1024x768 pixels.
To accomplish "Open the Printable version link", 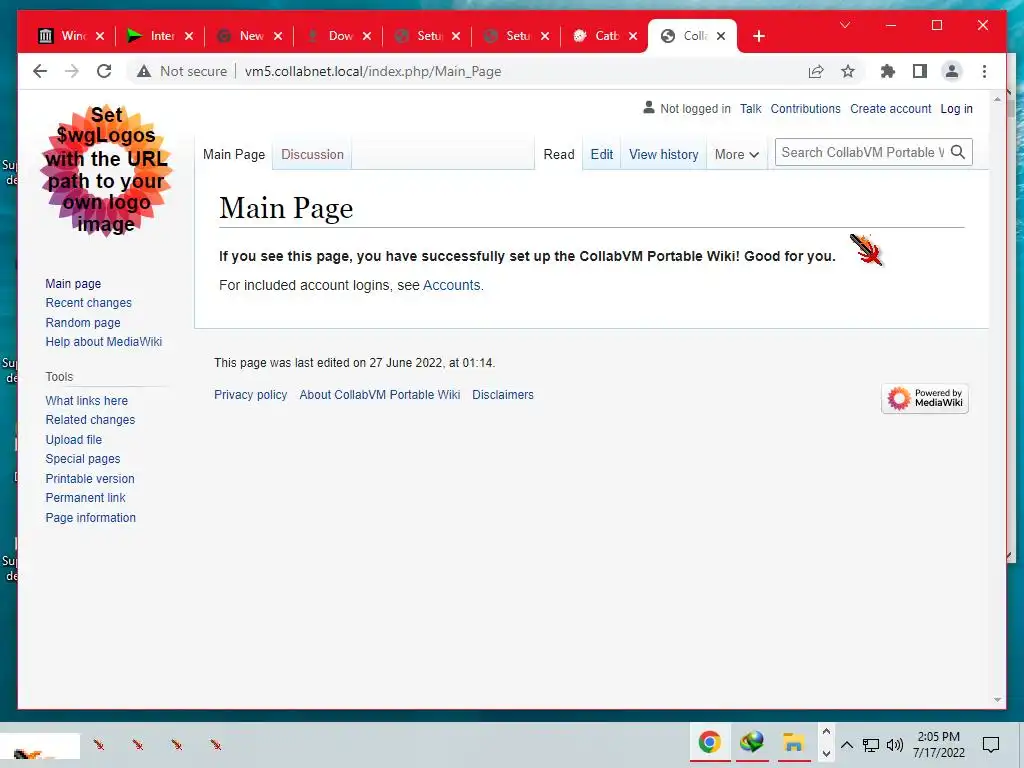I will pyautogui.click(x=89, y=479).
